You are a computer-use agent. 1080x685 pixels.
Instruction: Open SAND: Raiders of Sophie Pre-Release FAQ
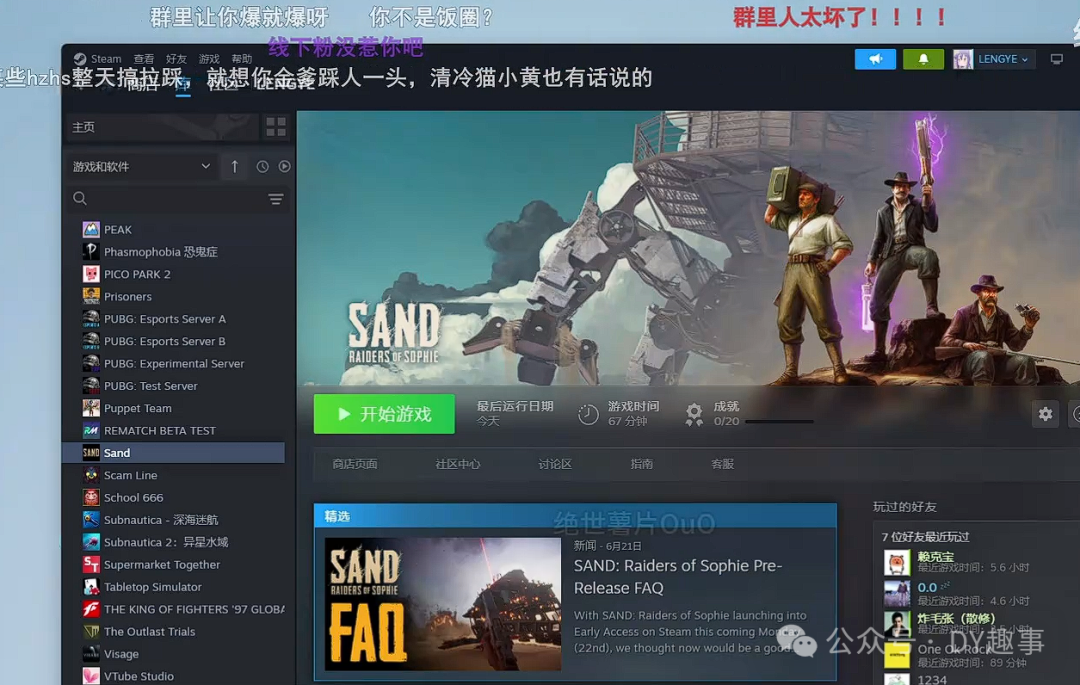tap(678, 577)
